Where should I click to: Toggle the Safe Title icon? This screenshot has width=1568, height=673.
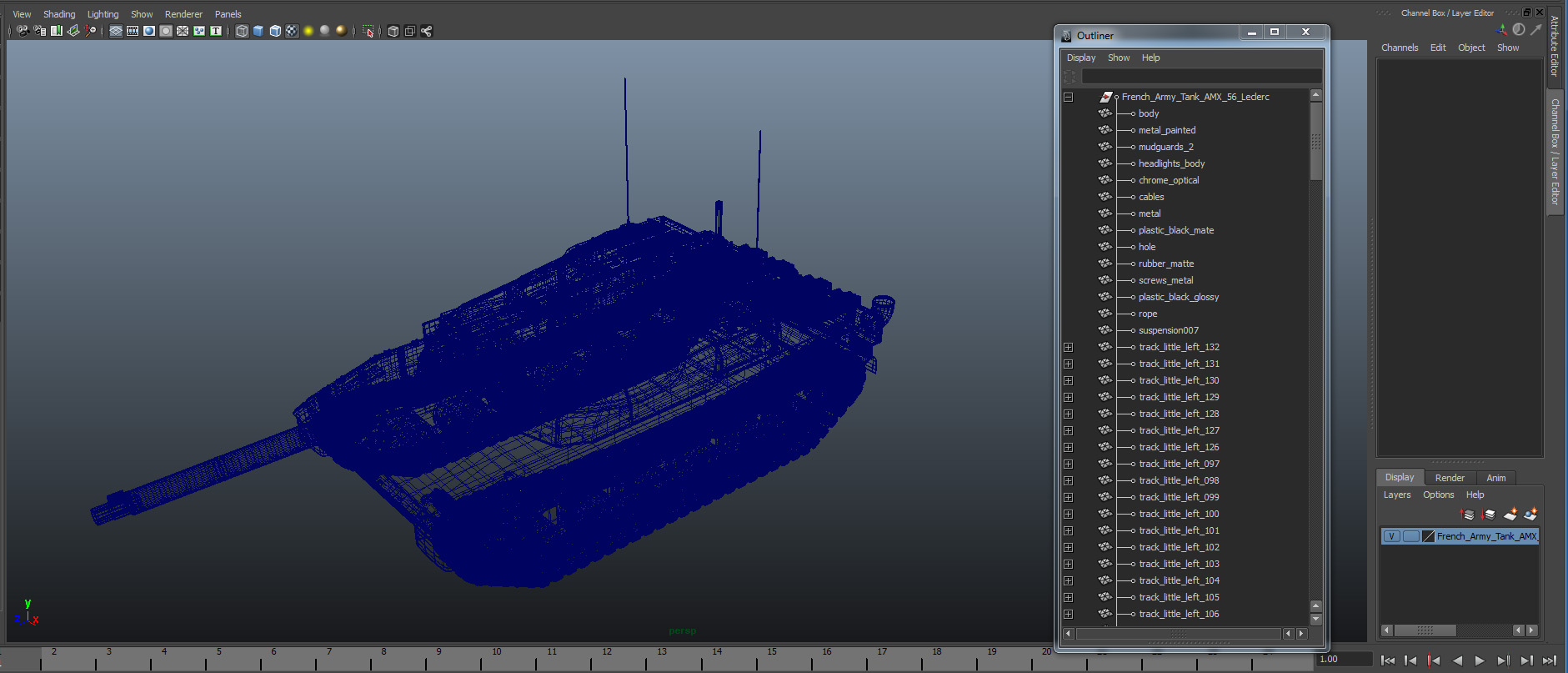tap(216, 31)
